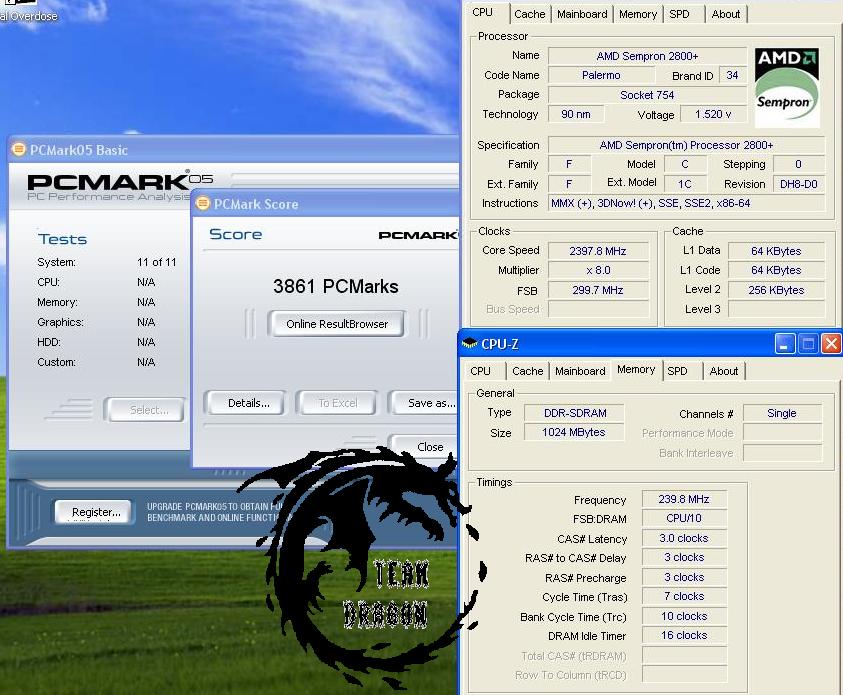The image size is (843, 695).
Task: Open SPD tab in upper CPU-Z window
Action: click(x=680, y=15)
